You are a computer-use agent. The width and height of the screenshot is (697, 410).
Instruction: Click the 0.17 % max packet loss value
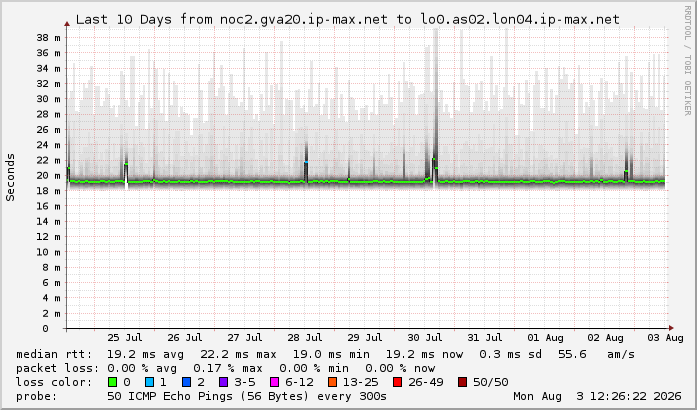point(228,368)
